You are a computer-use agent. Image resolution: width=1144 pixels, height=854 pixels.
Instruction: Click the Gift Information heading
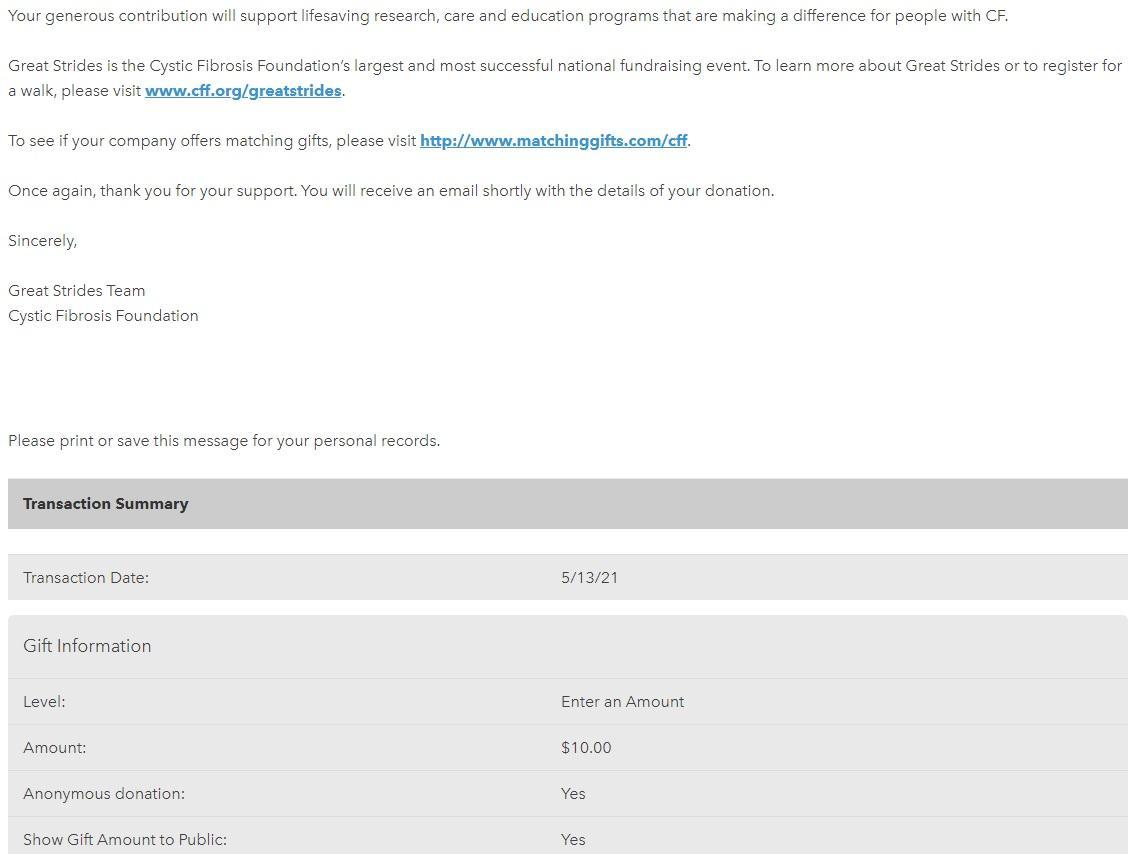87,646
